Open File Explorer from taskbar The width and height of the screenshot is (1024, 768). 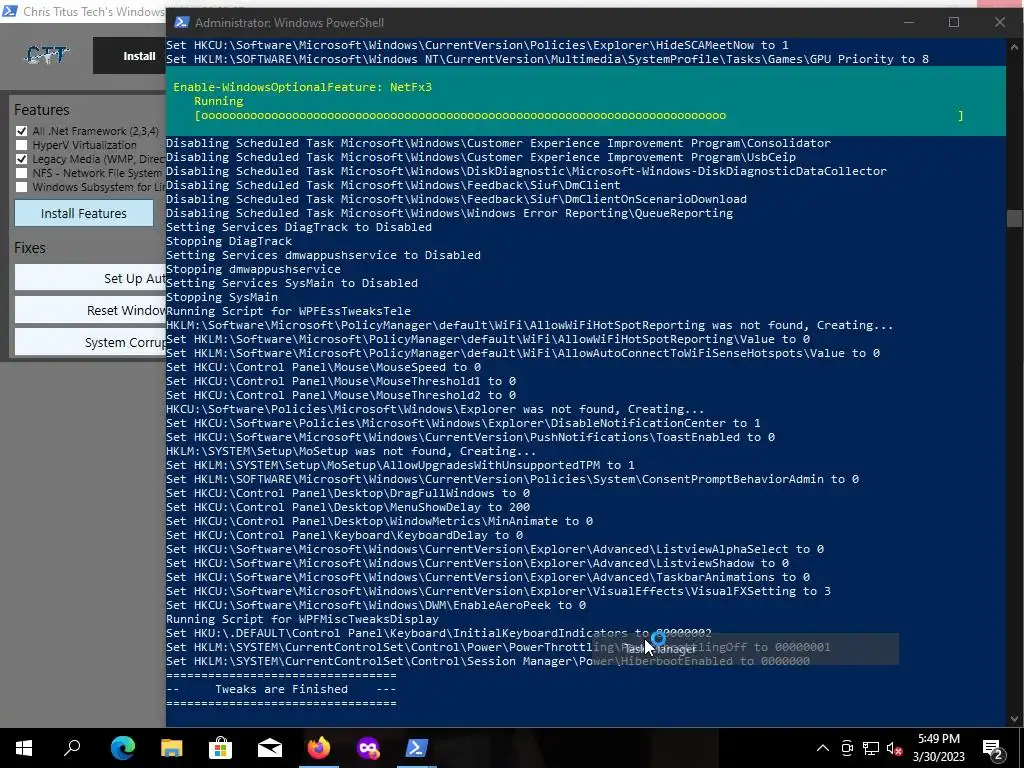[x=172, y=748]
